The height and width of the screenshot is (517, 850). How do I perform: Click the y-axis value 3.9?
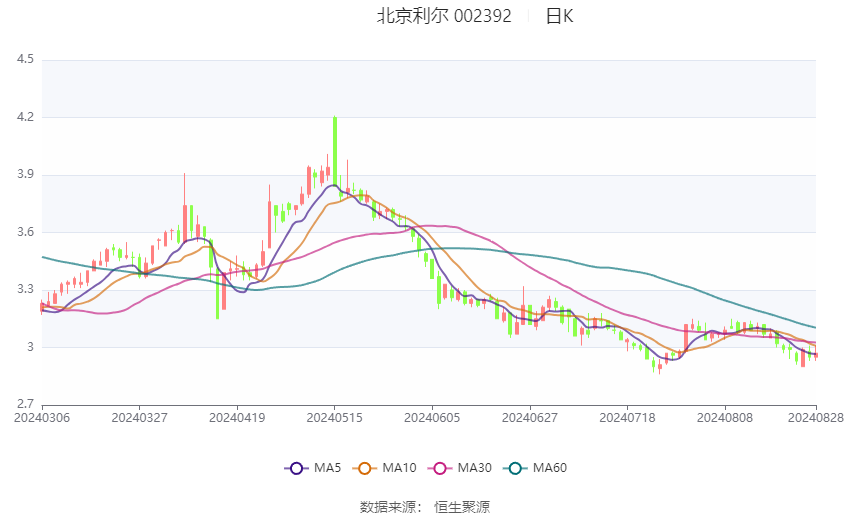pos(25,174)
